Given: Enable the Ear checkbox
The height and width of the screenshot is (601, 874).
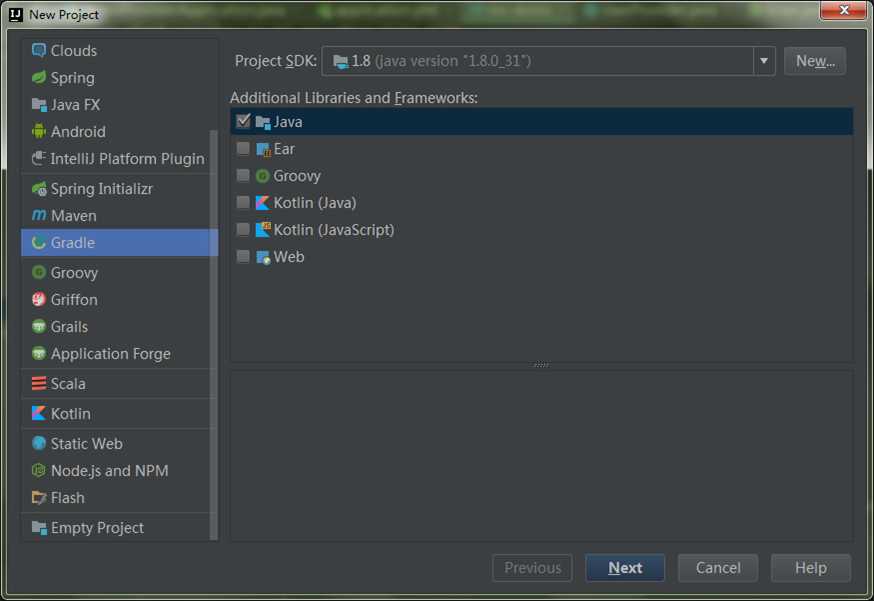Looking at the screenshot, I should click(243, 148).
